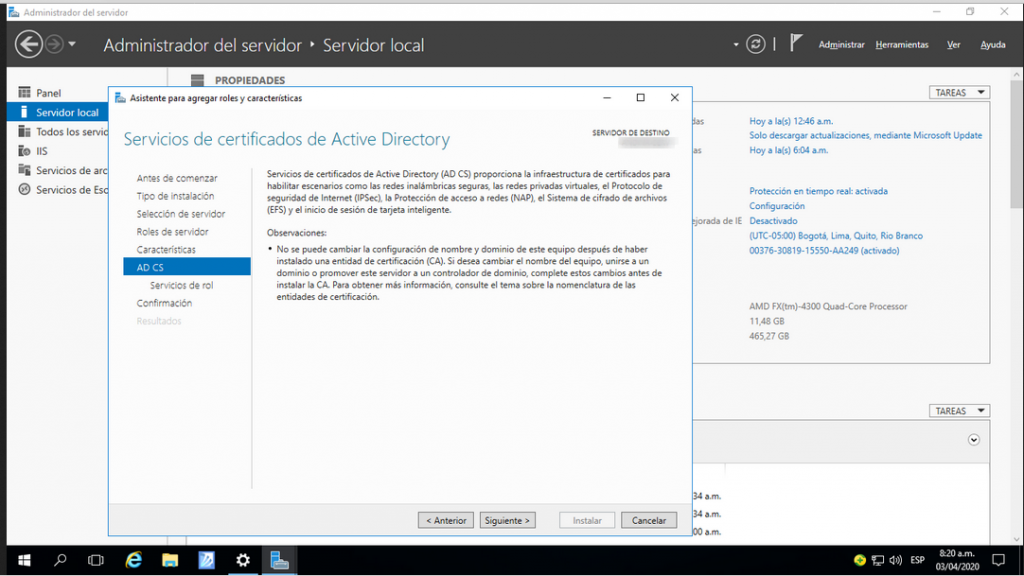This screenshot has height=576, width=1024.
Task: Open product ID 00376-30819-15550-AA249 link
Action: pyautogui.click(x=824, y=251)
